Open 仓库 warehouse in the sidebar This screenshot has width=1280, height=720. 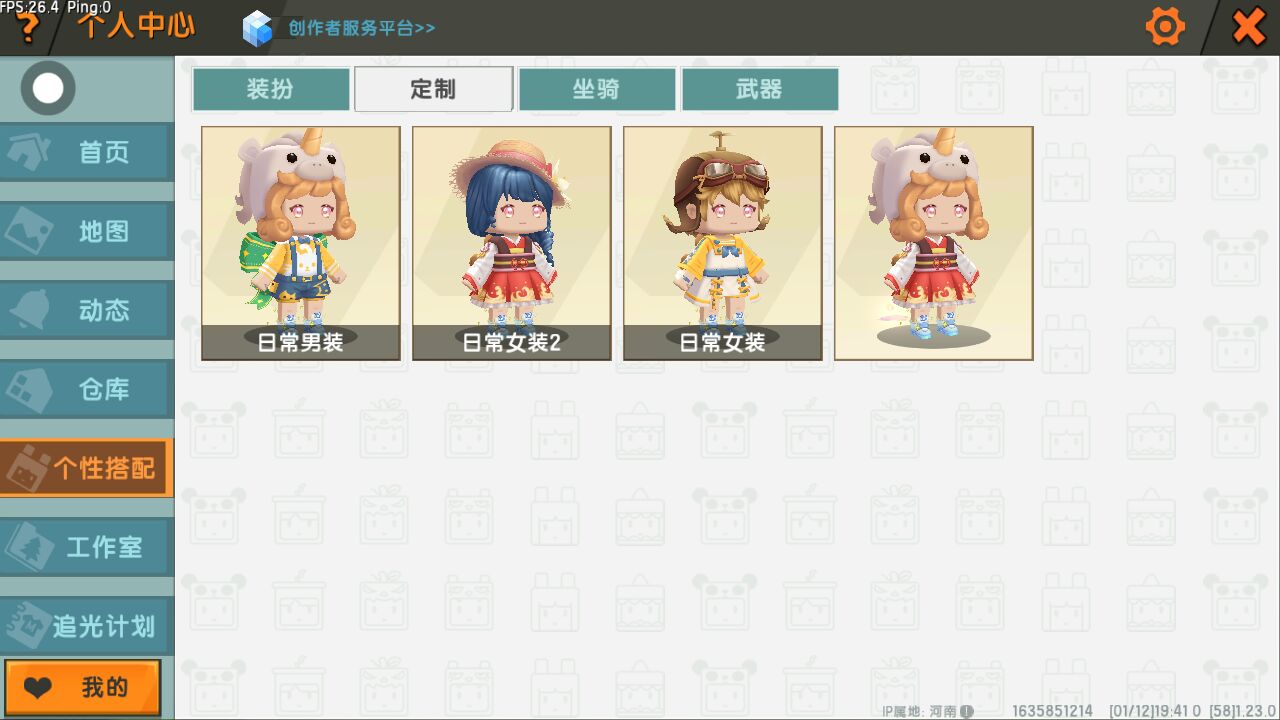point(87,389)
